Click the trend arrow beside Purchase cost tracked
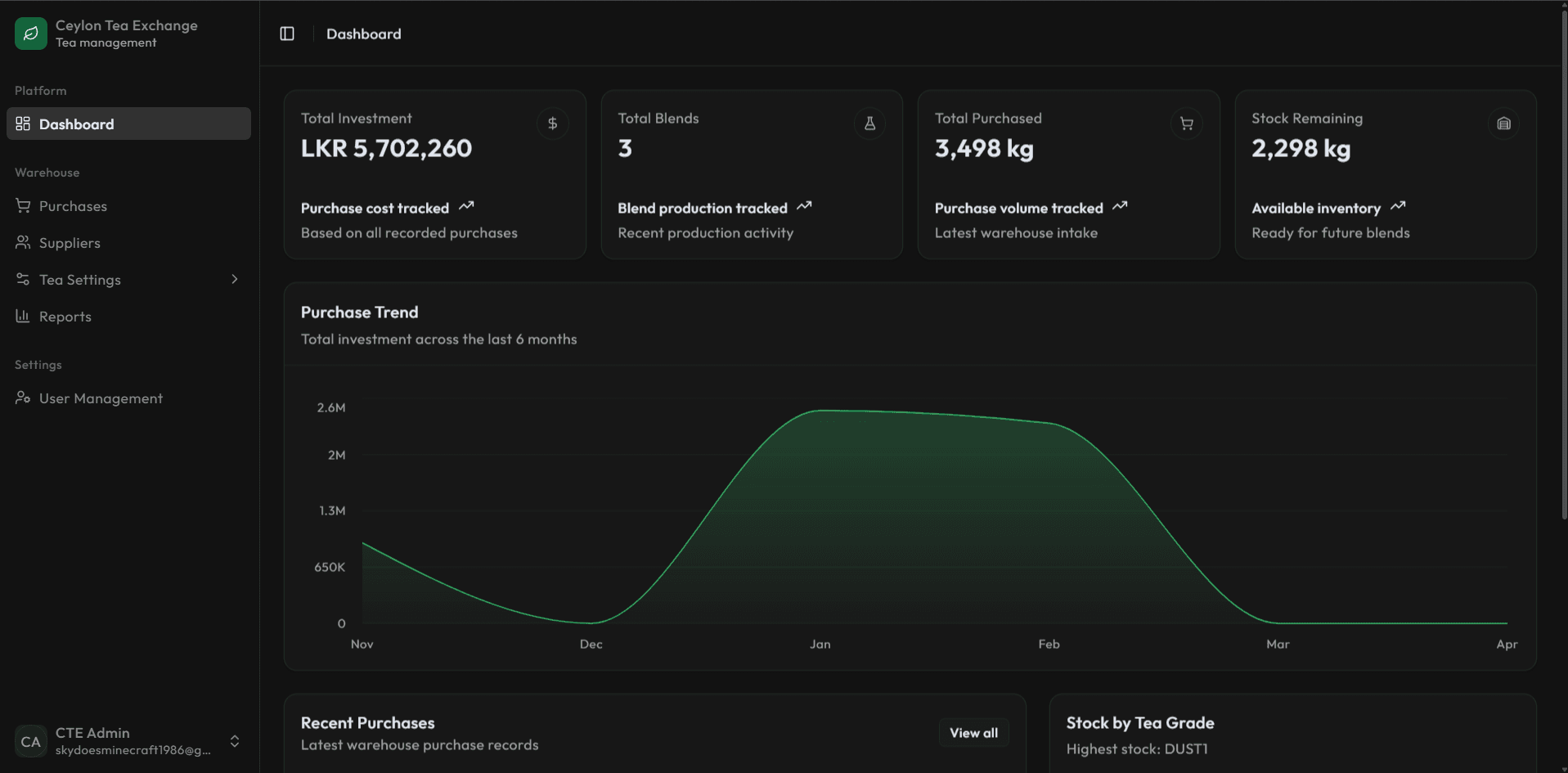 click(x=466, y=206)
